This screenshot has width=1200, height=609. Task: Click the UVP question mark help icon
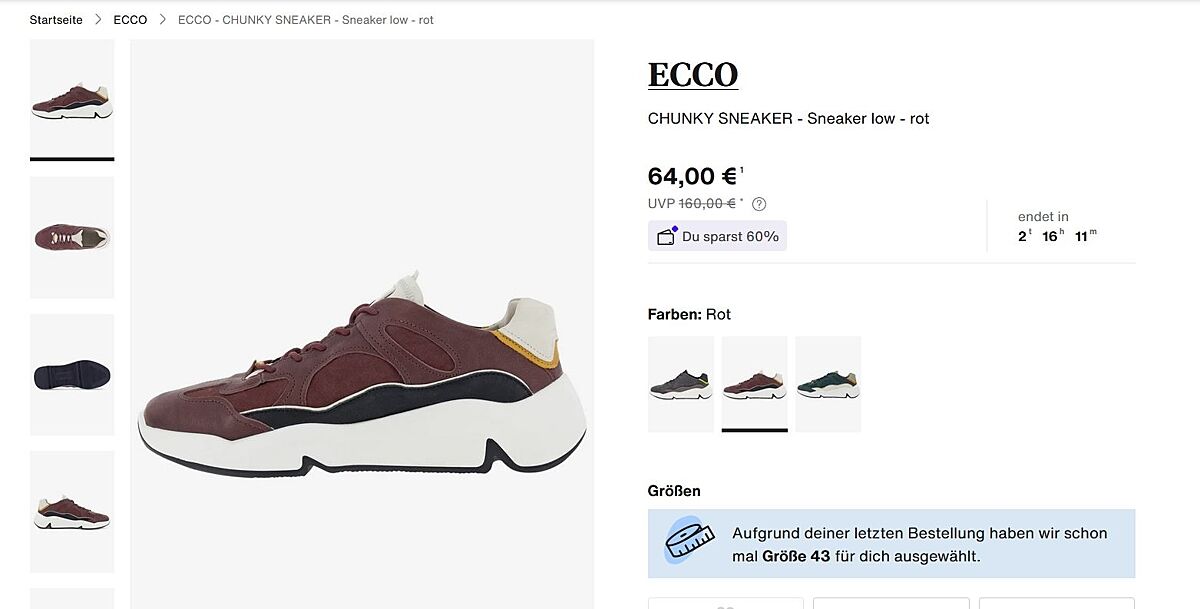(x=759, y=204)
